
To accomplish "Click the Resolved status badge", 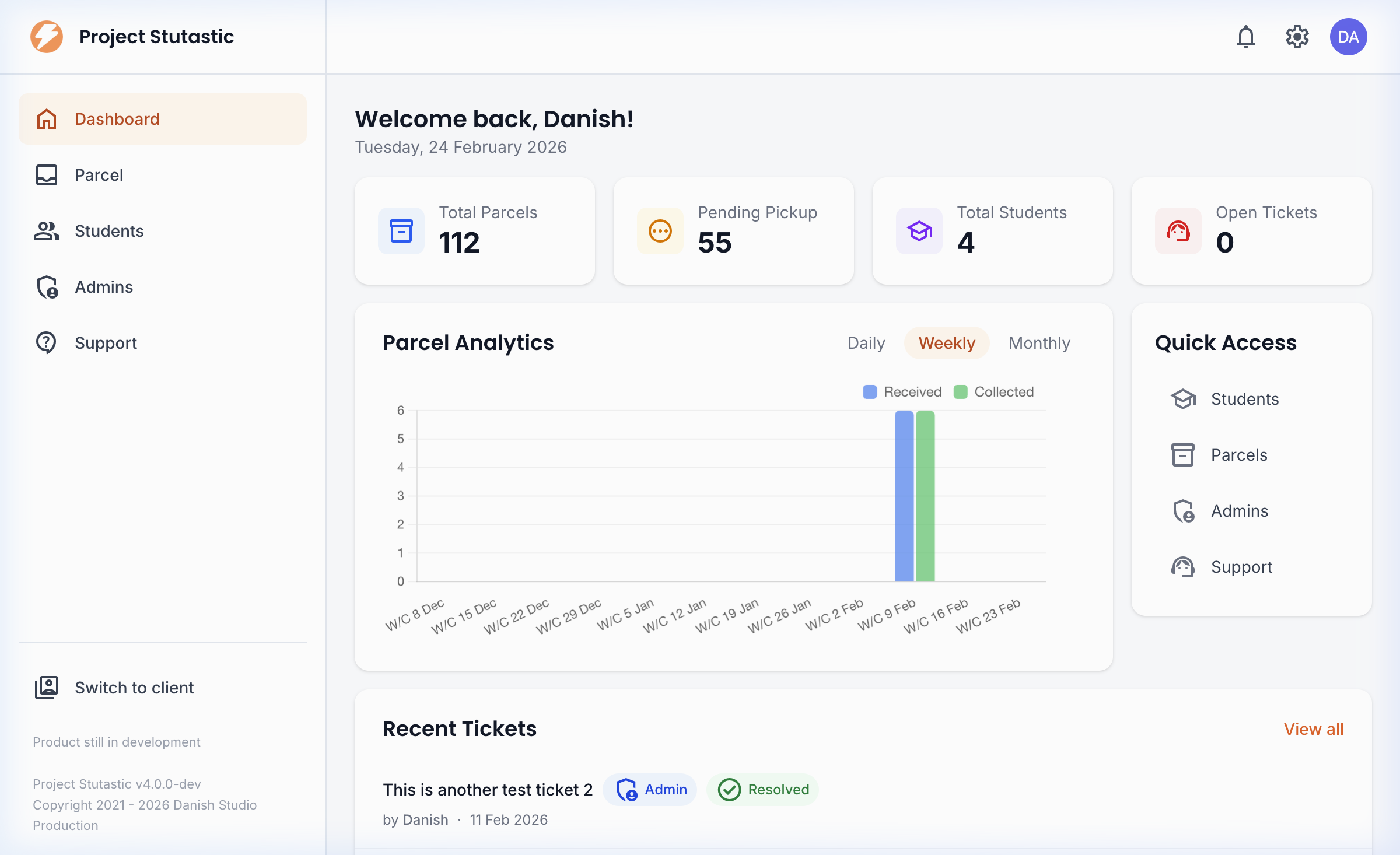I will point(762,790).
